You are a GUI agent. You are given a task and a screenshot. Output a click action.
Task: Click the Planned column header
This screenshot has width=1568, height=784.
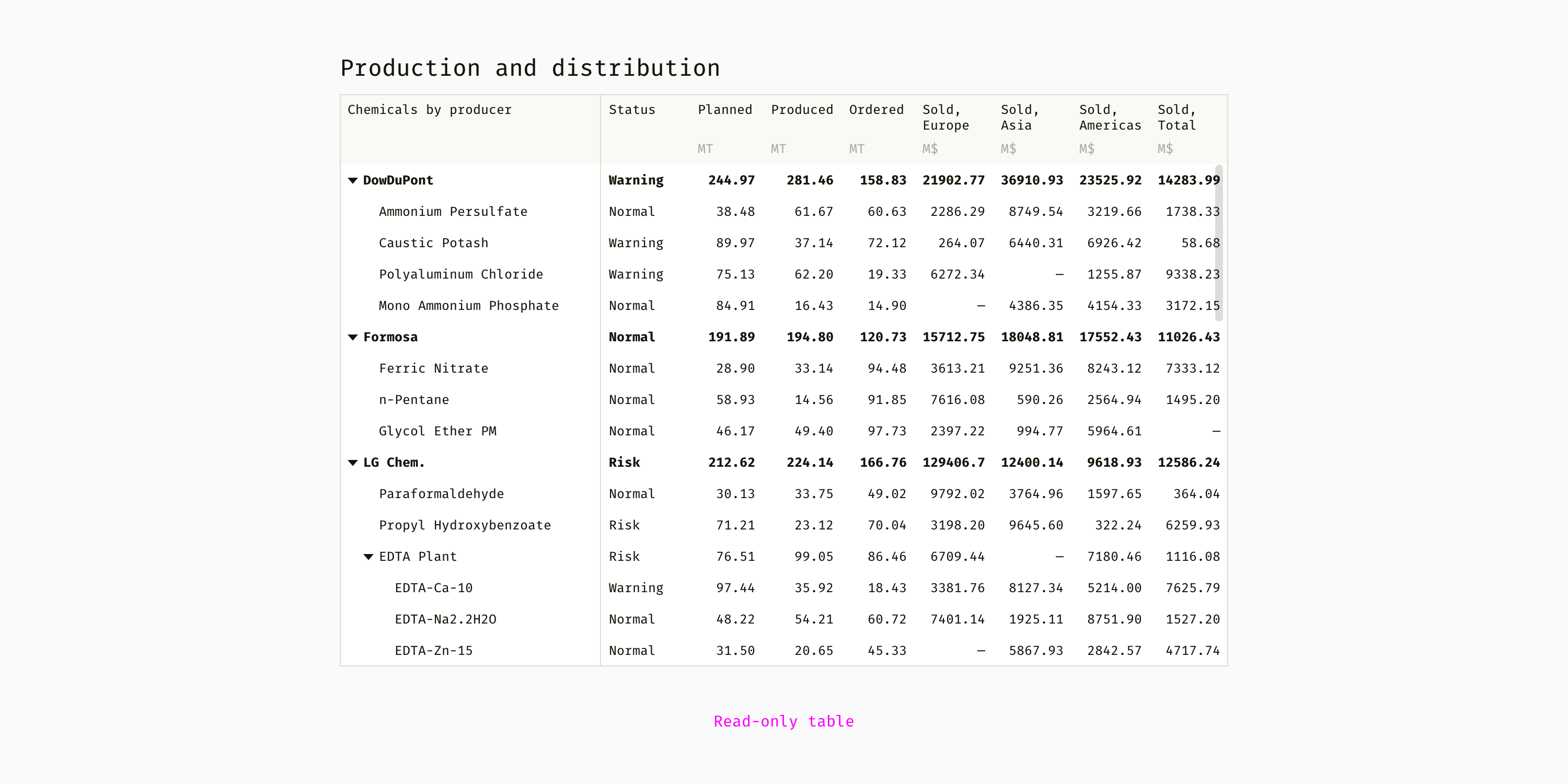pyautogui.click(x=724, y=110)
